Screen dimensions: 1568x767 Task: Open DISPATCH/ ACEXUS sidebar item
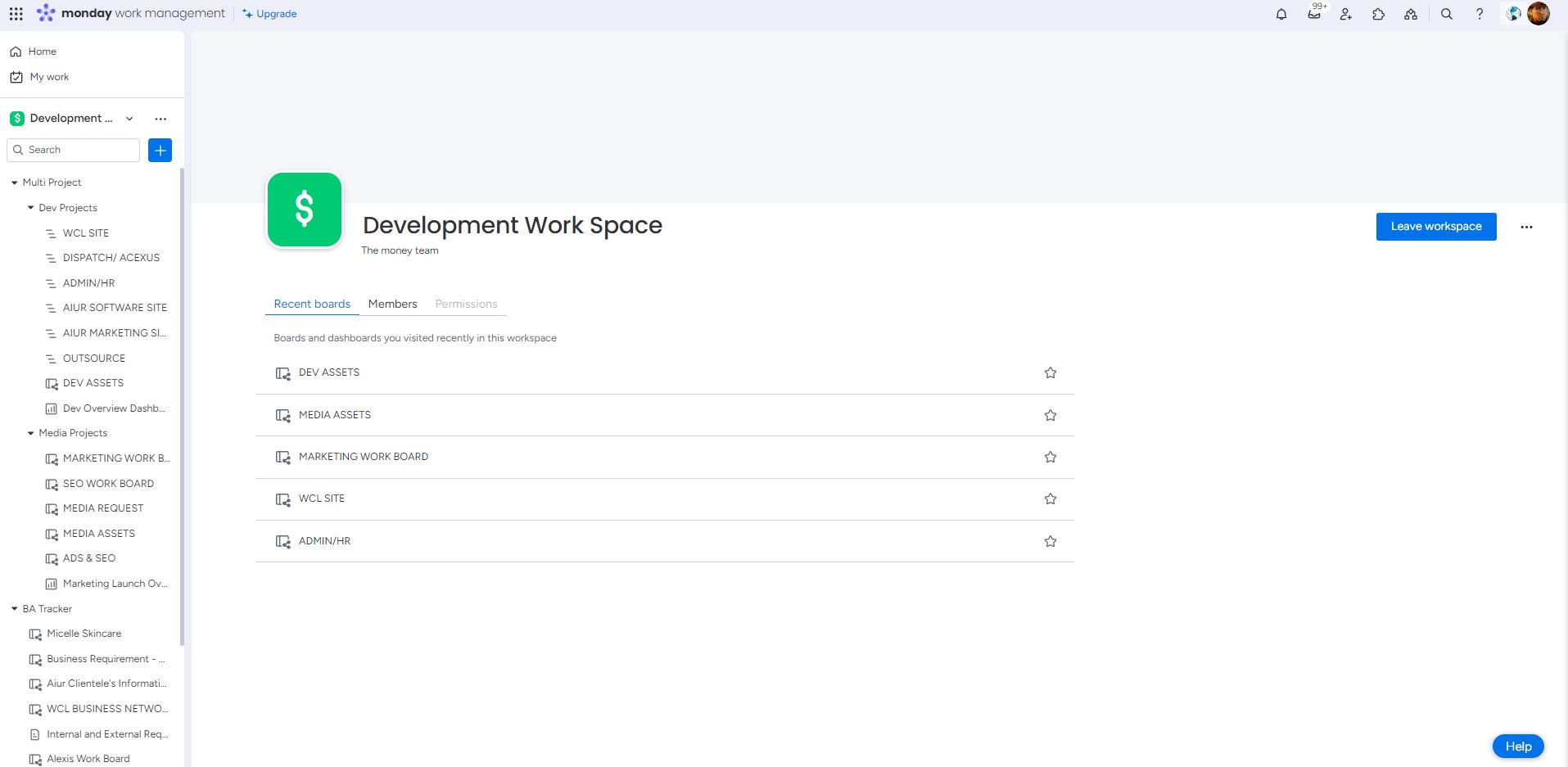(111, 258)
